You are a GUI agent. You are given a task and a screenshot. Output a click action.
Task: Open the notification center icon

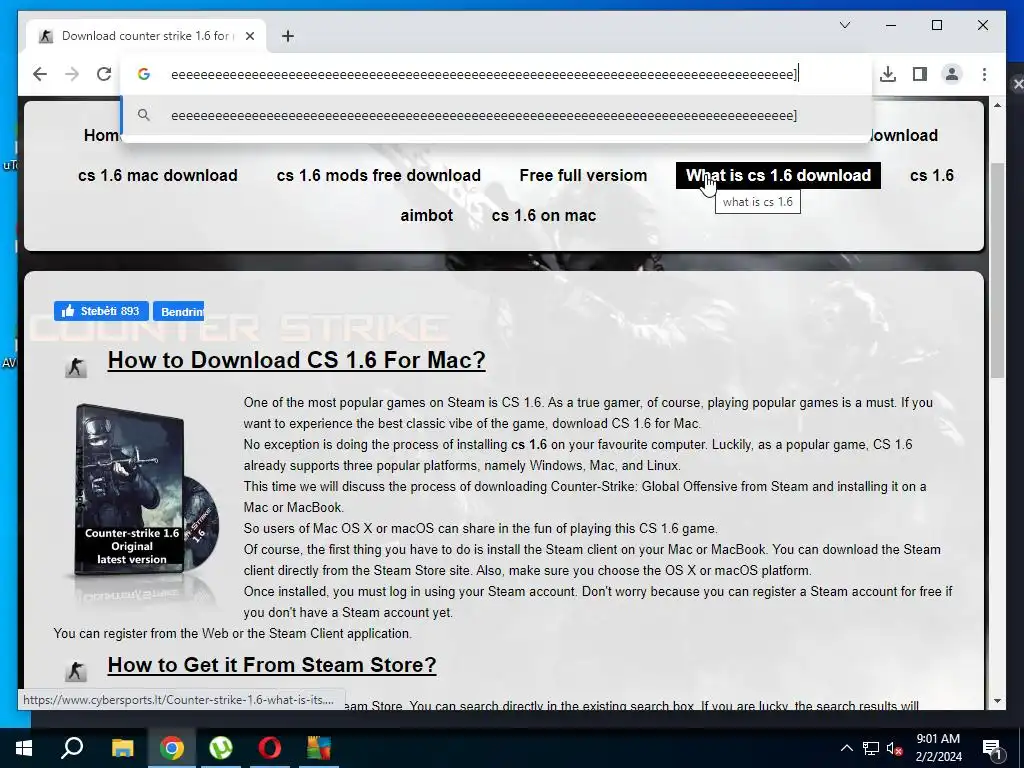click(x=993, y=749)
